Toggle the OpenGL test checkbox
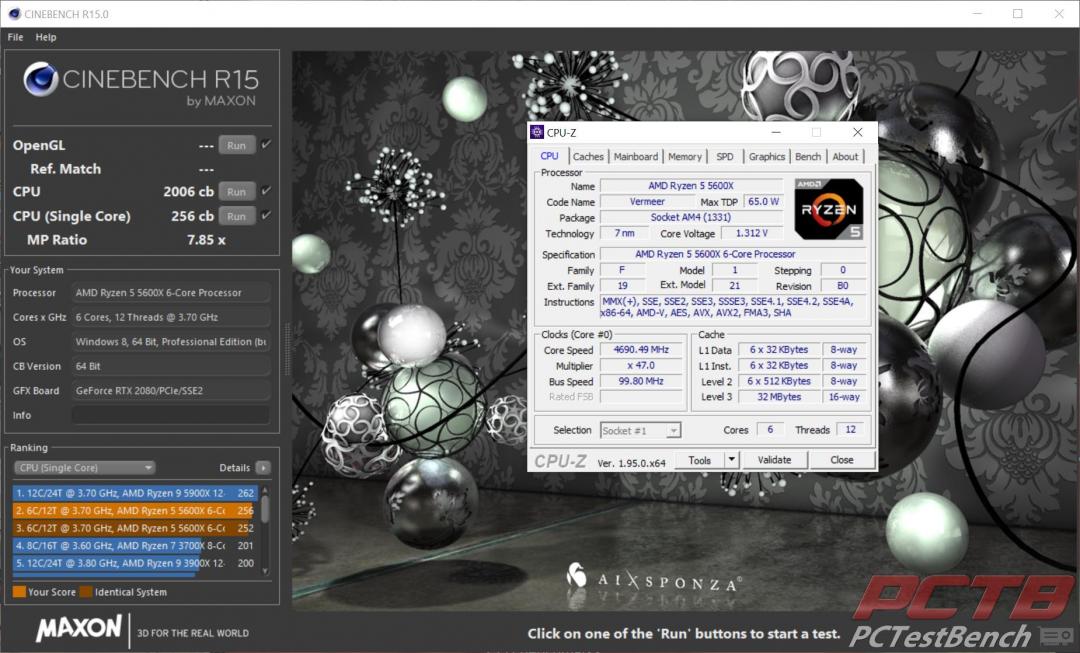Viewport: 1080px width, 653px height. click(x=266, y=145)
